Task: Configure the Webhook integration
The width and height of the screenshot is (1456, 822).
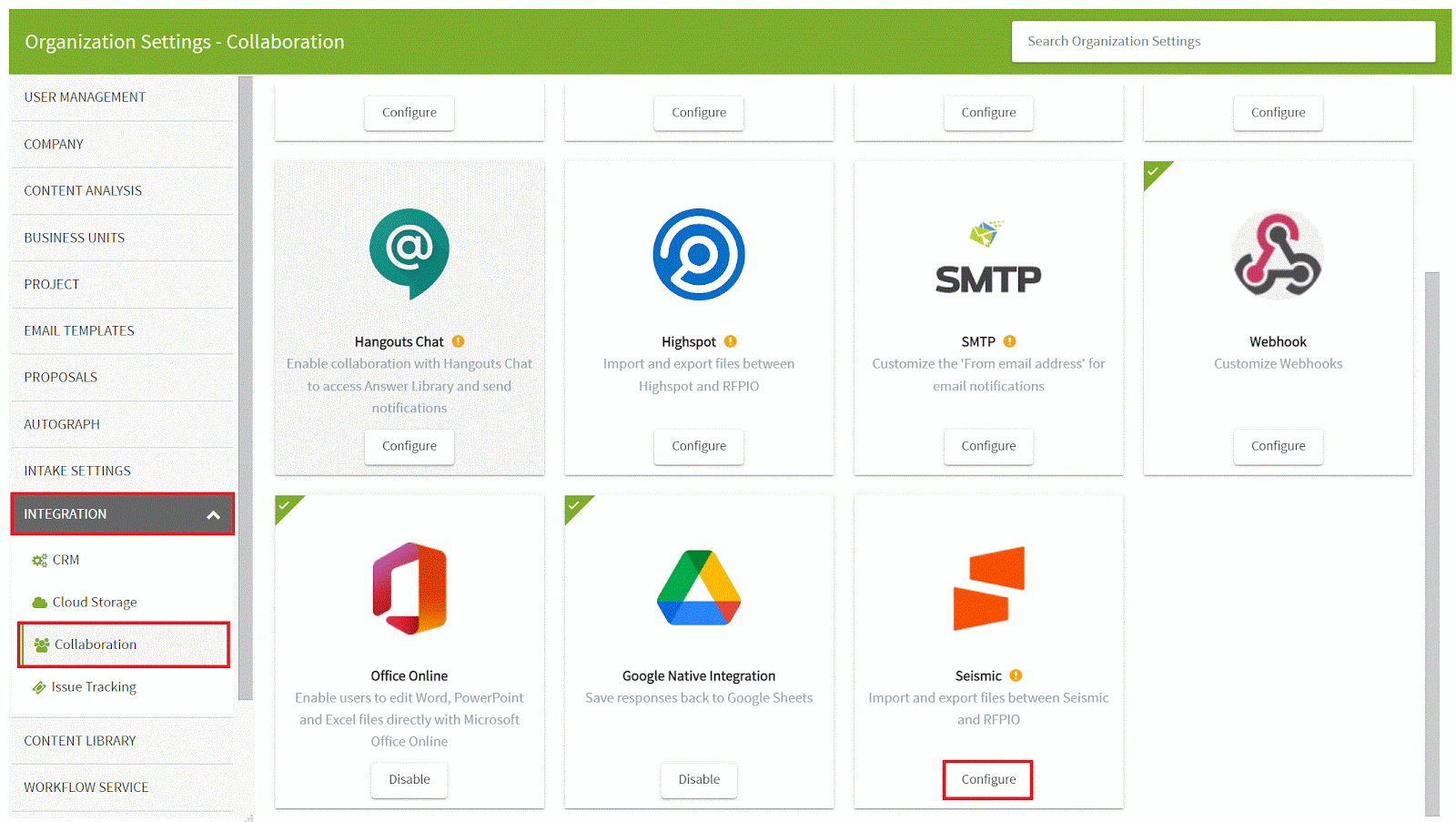Action: (1278, 446)
